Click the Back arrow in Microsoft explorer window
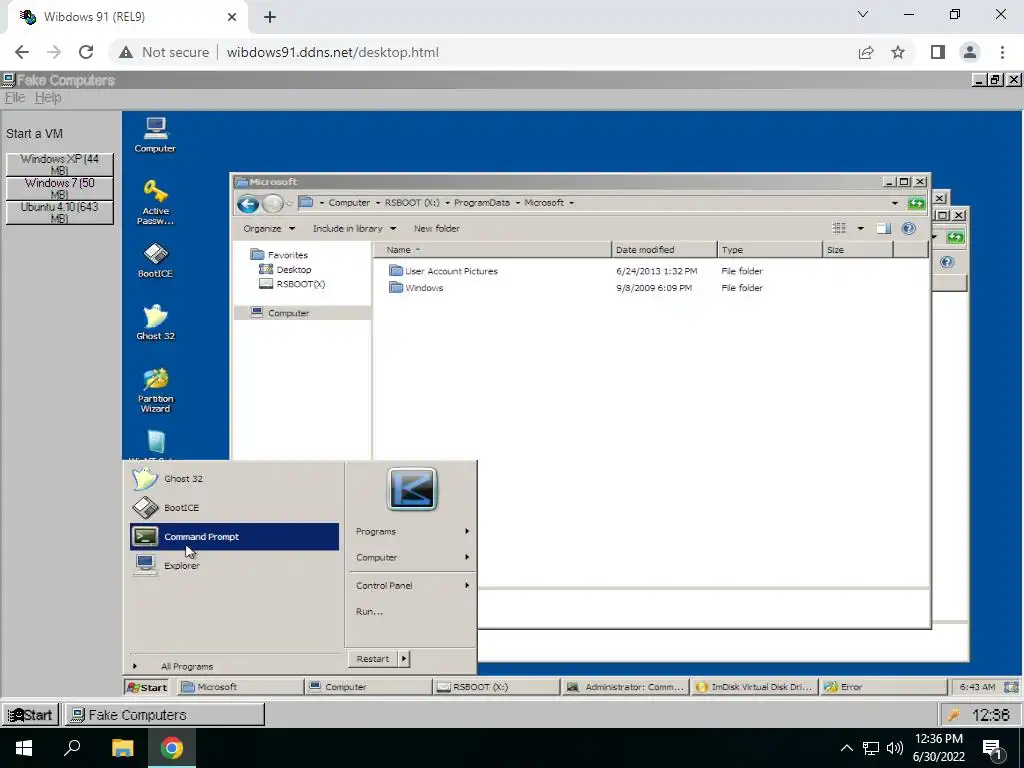The image size is (1024, 768). [248, 204]
